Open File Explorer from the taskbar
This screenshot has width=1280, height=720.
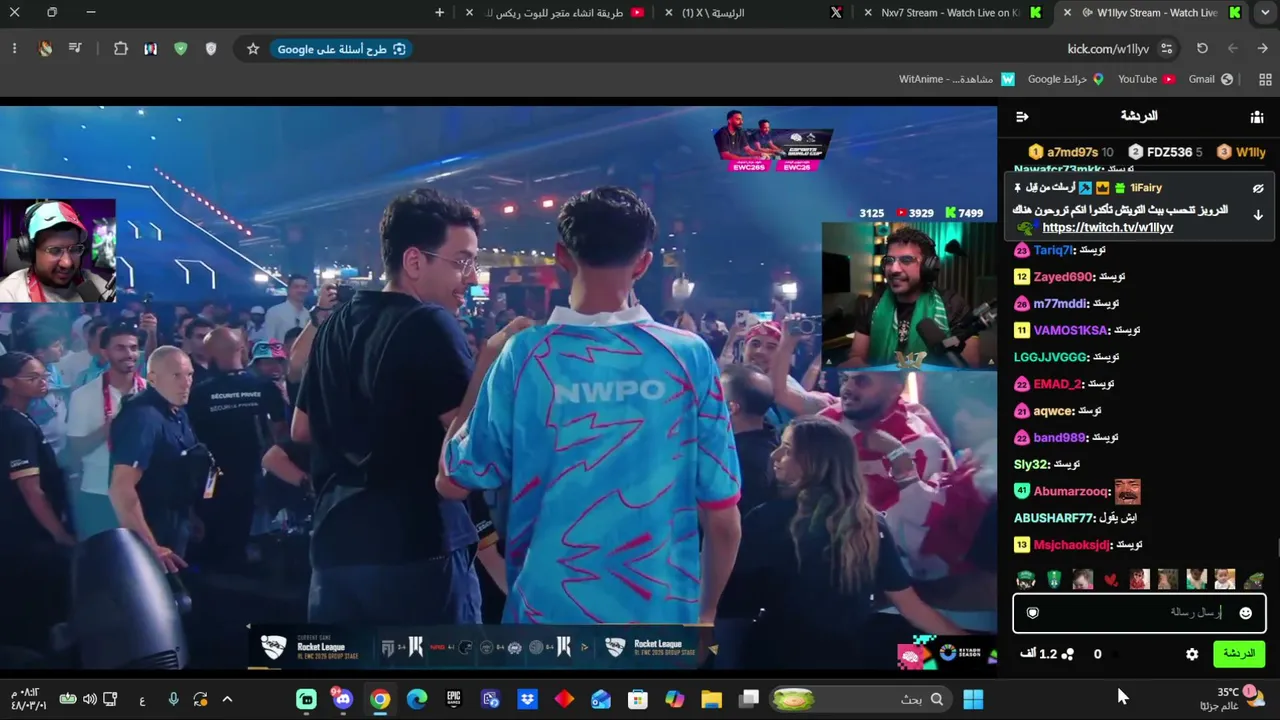[x=711, y=699]
